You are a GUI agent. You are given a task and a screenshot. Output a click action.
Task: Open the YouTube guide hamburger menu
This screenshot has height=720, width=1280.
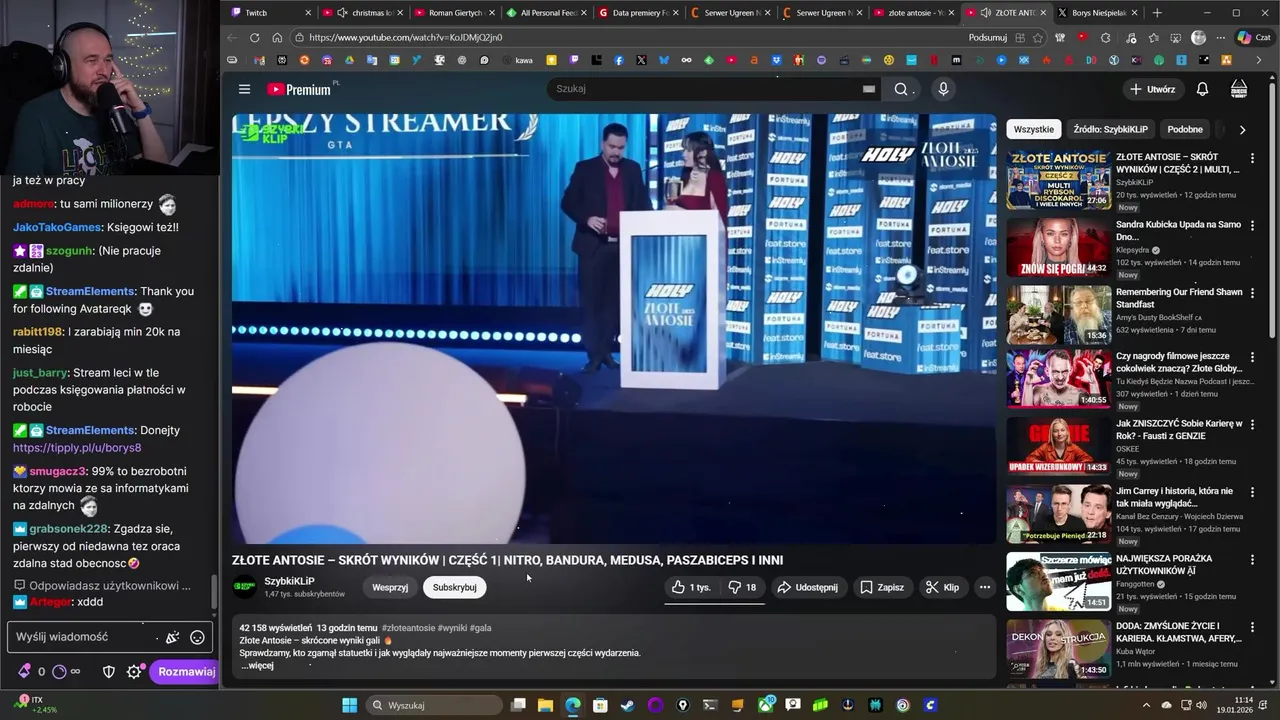point(244,89)
